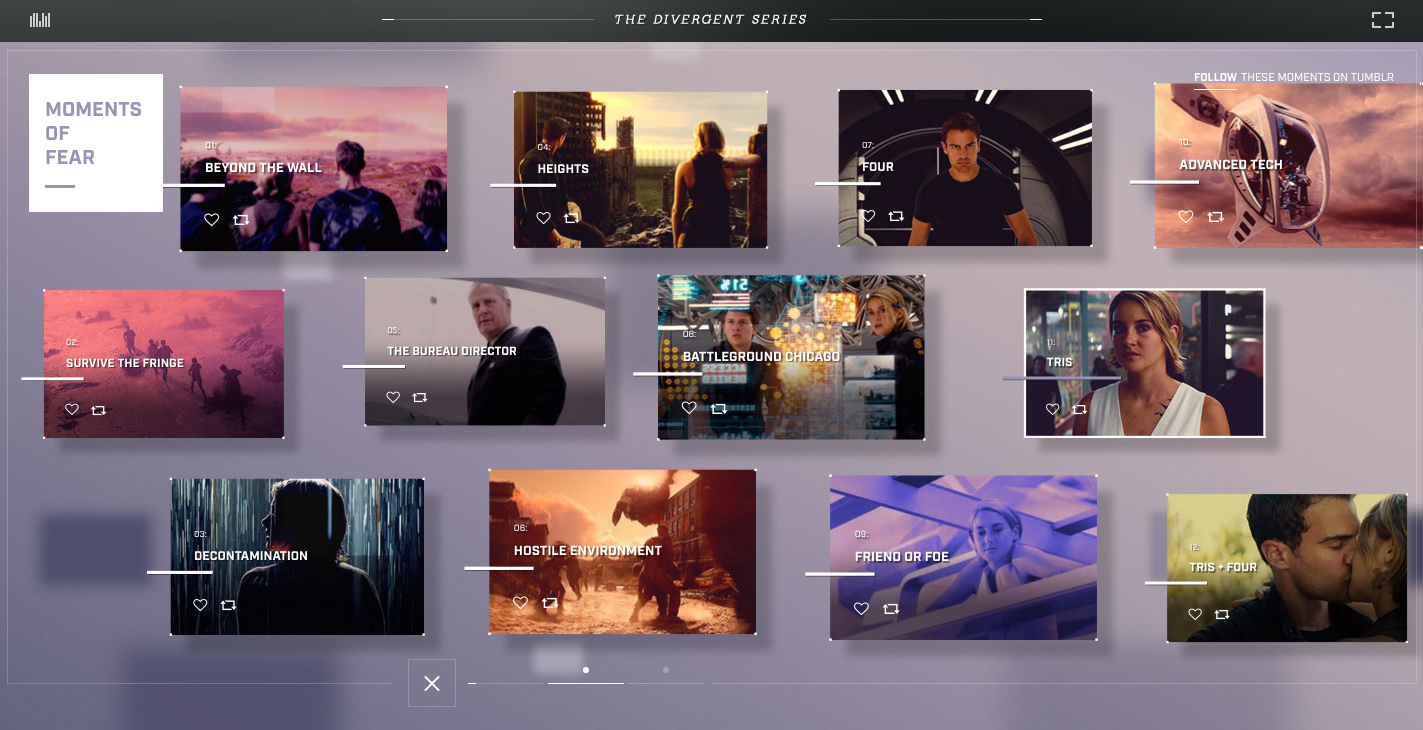Like the Battleground Chicago card

[x=689, y=408]
